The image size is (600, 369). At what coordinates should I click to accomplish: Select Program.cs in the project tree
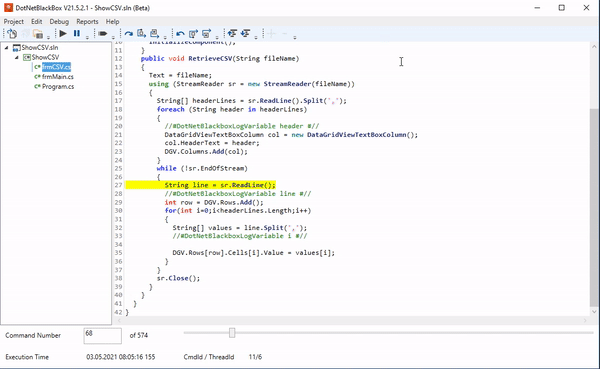[58, 87]
